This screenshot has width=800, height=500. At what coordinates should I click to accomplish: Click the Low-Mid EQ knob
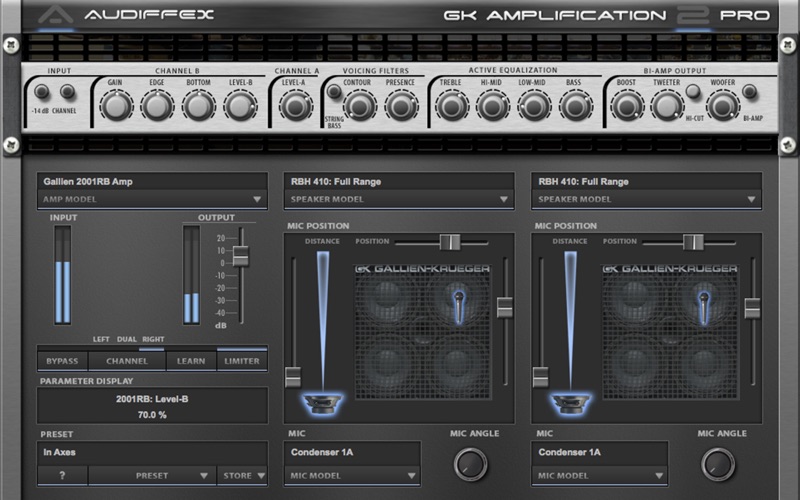point(534,106)
